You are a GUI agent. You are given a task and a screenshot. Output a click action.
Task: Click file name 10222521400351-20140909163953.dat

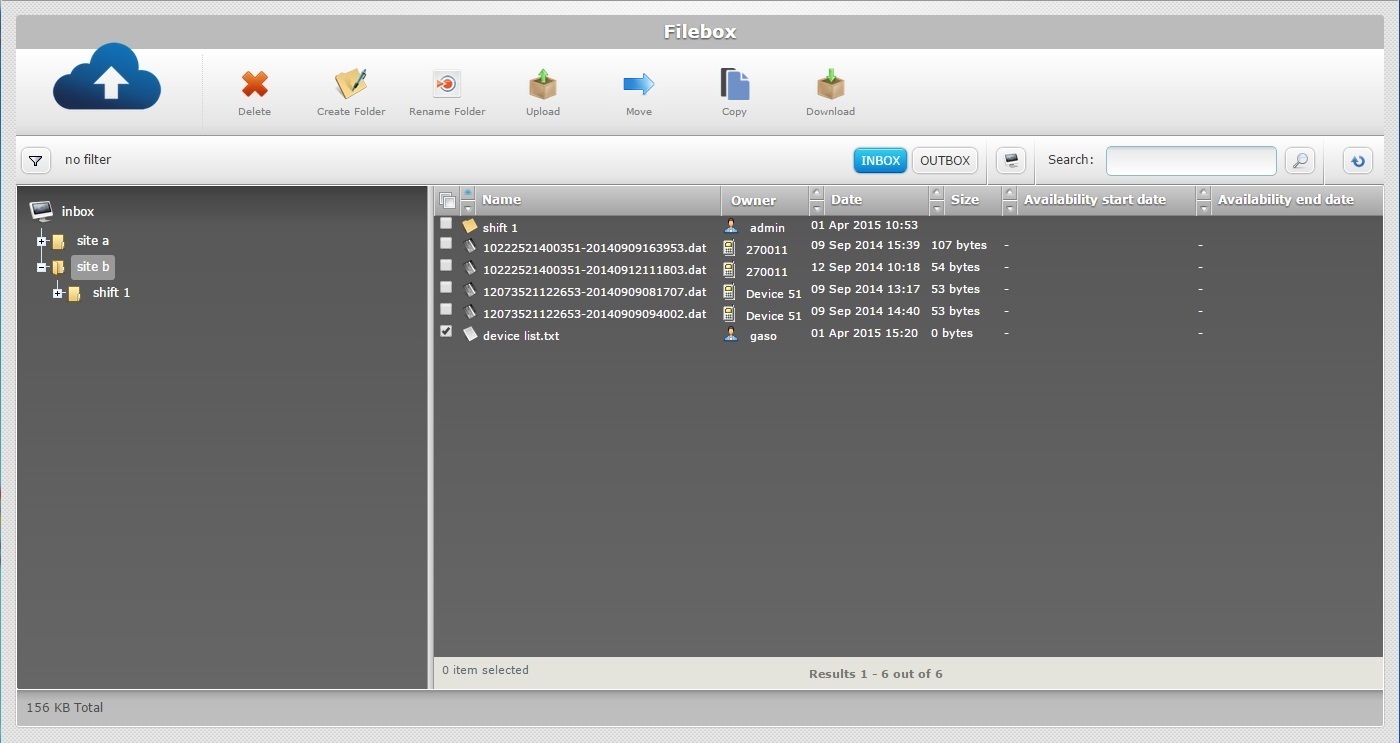[595, 248]
